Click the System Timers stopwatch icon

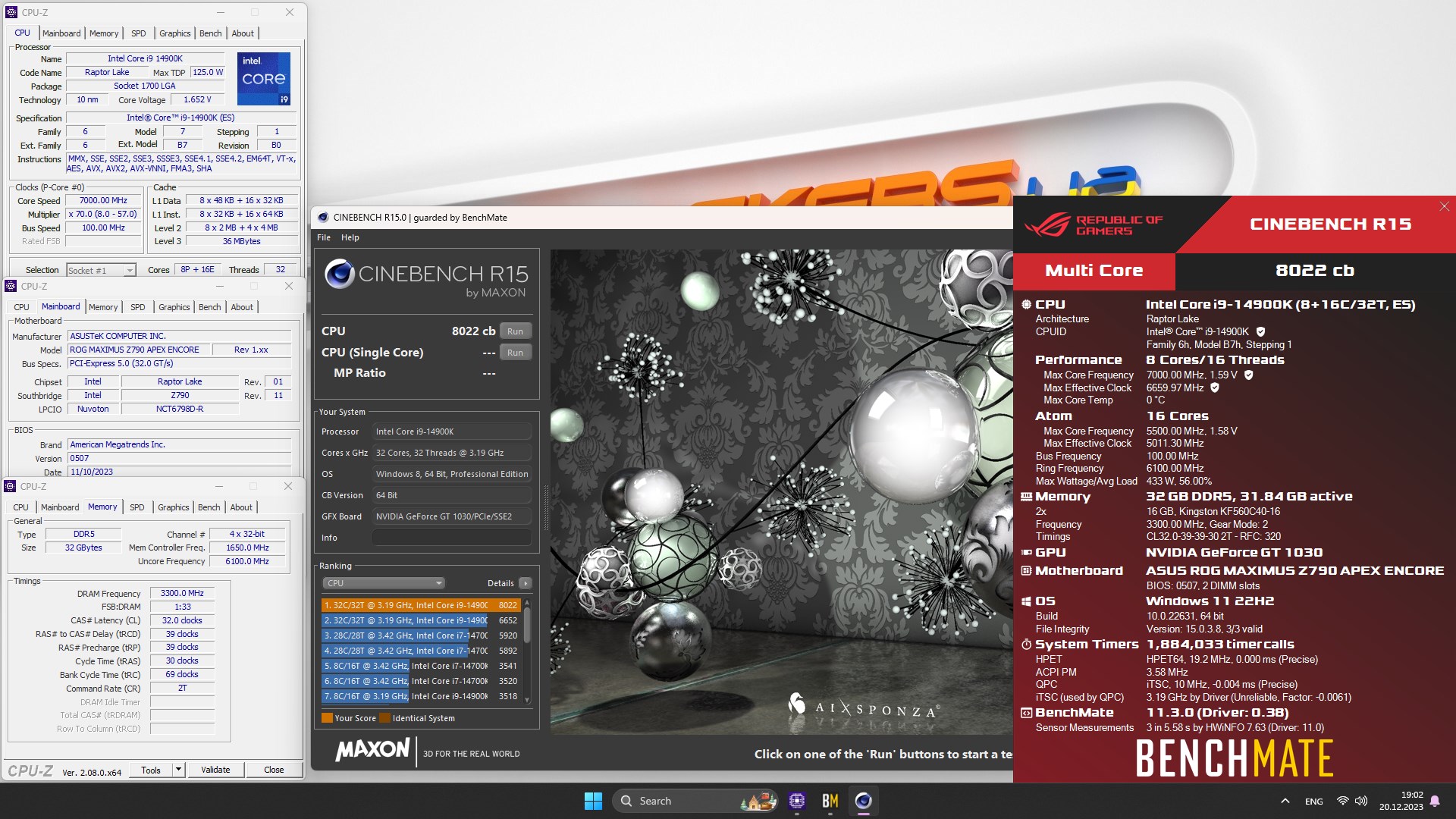point(1026,644)
